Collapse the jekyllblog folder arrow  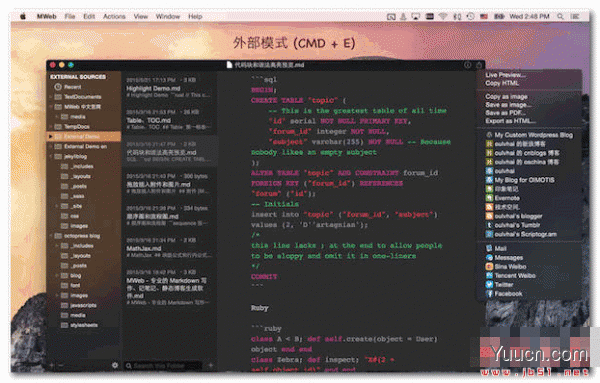click(50, 156)
